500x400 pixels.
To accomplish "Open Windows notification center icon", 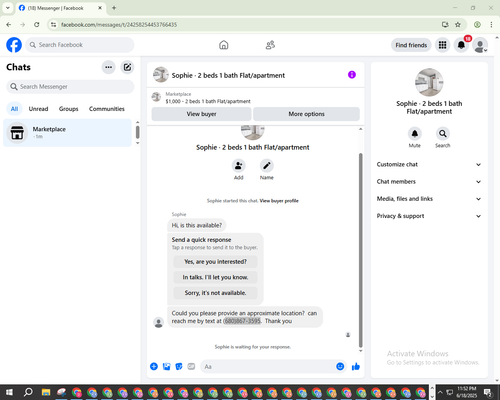I will click(x=488, y=392).
